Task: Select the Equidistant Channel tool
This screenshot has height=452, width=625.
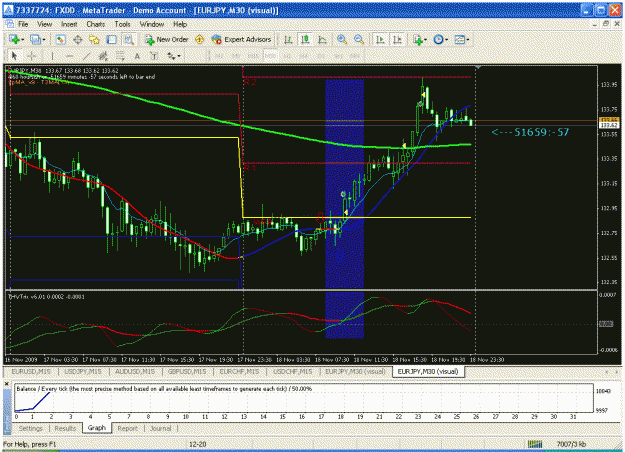Action: tap(103, 56)
